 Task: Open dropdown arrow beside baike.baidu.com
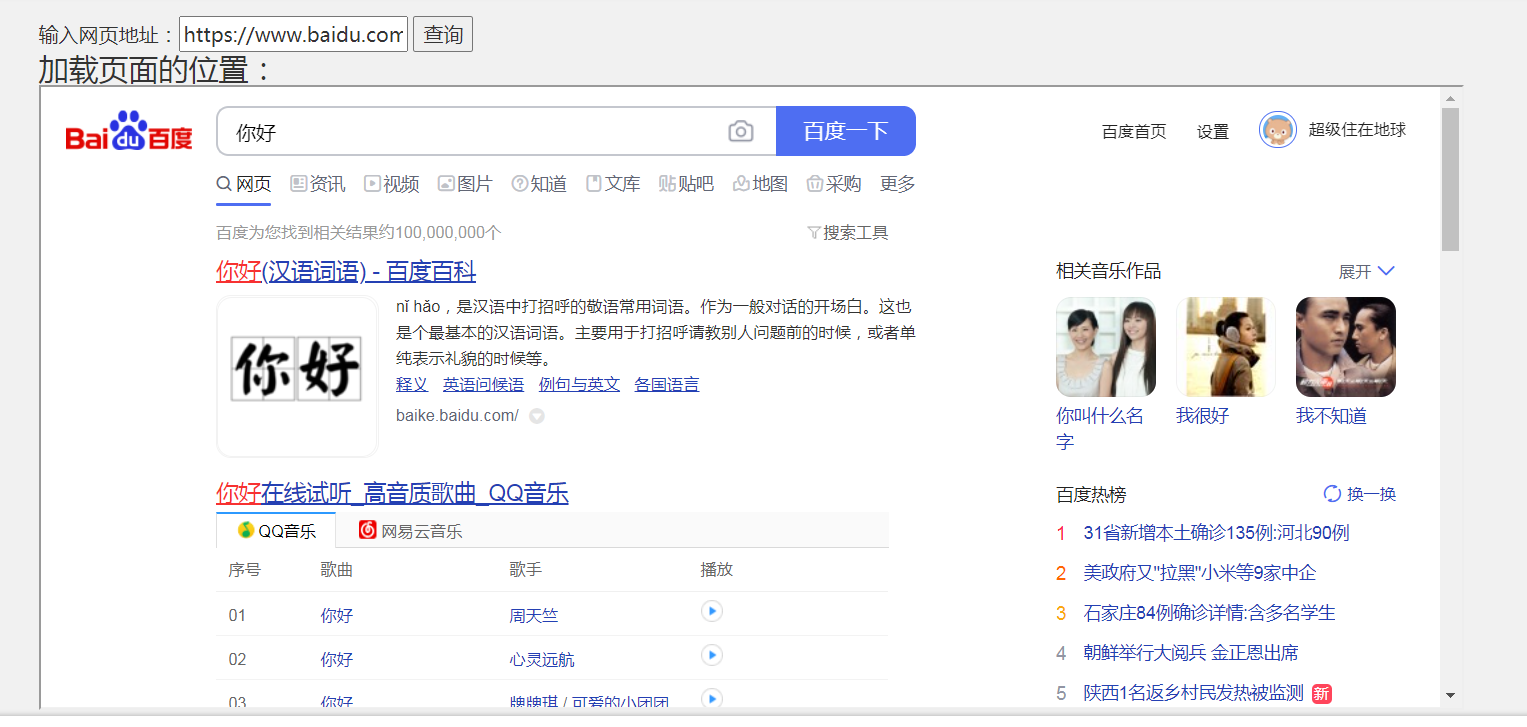click(x=537, y=416)
